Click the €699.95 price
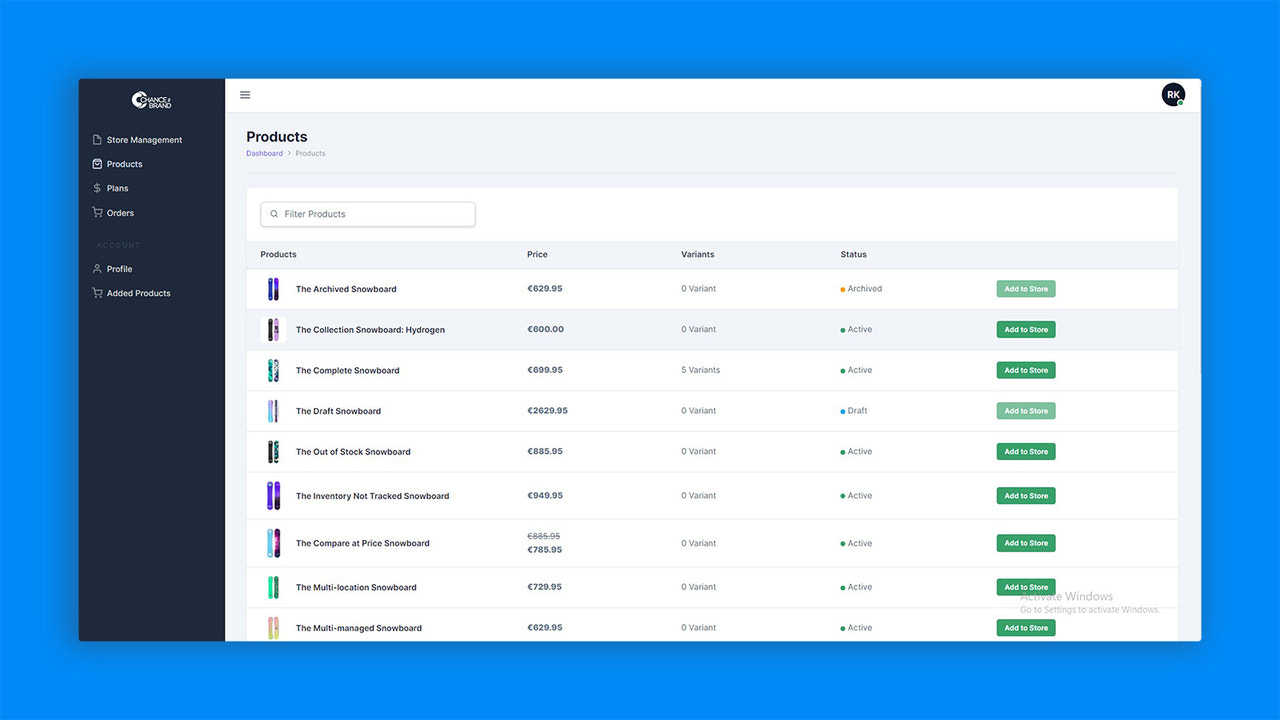Viewport: 1280px width, 720px height. [x=544, y=370]
